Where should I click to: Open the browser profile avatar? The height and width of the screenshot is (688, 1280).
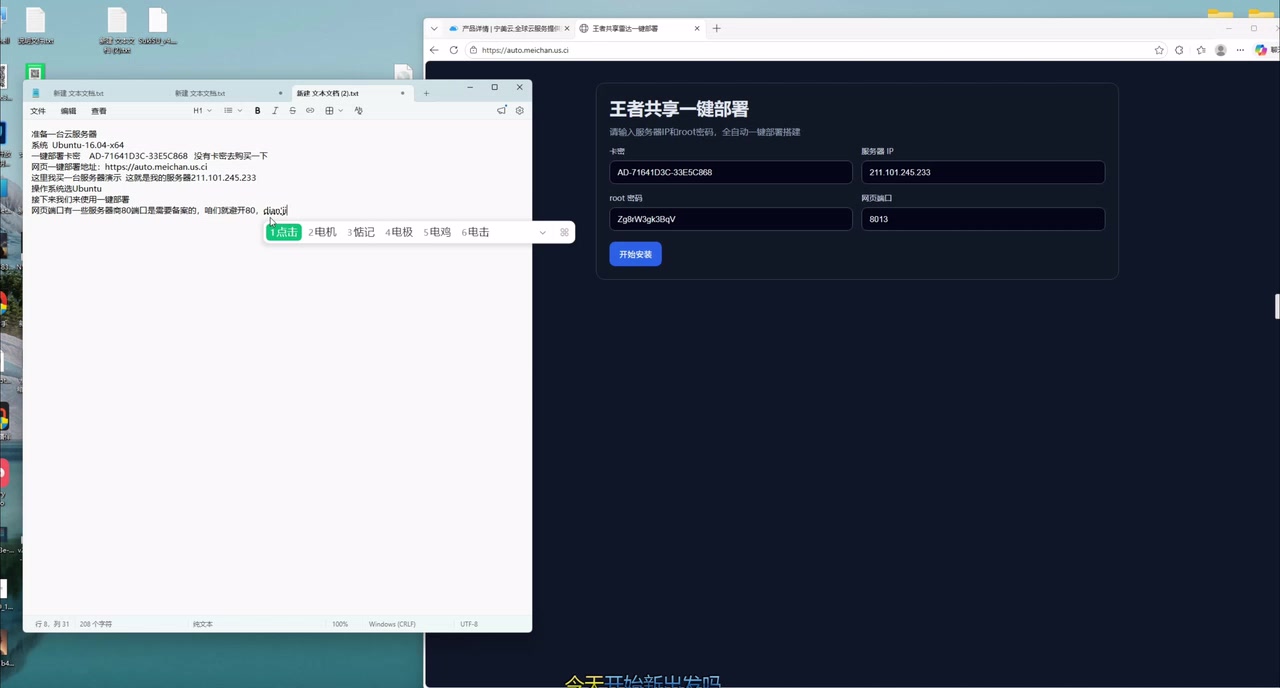[1221, 50]
